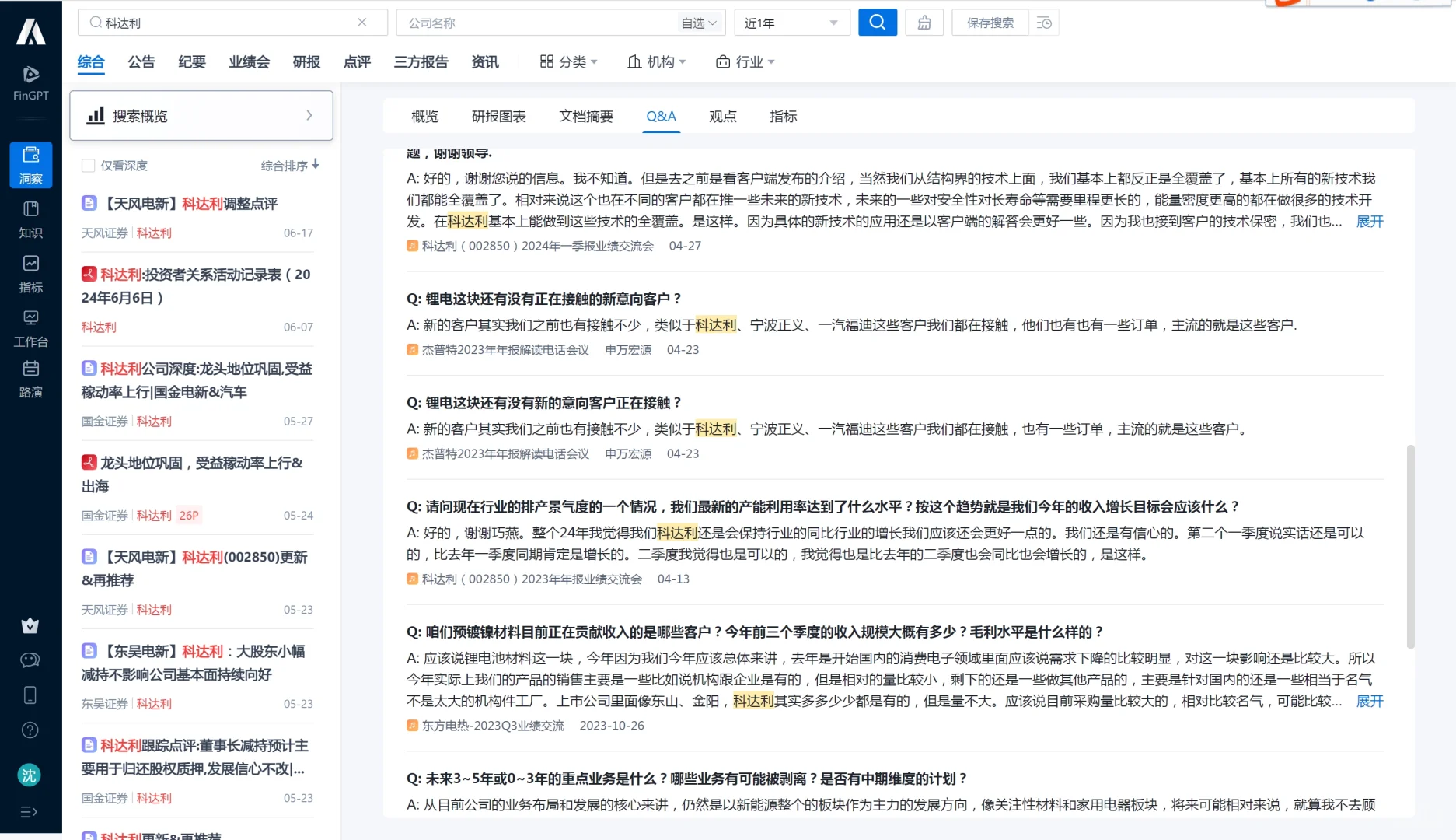Switch to the 点评 tab

[x=358, y=62]
